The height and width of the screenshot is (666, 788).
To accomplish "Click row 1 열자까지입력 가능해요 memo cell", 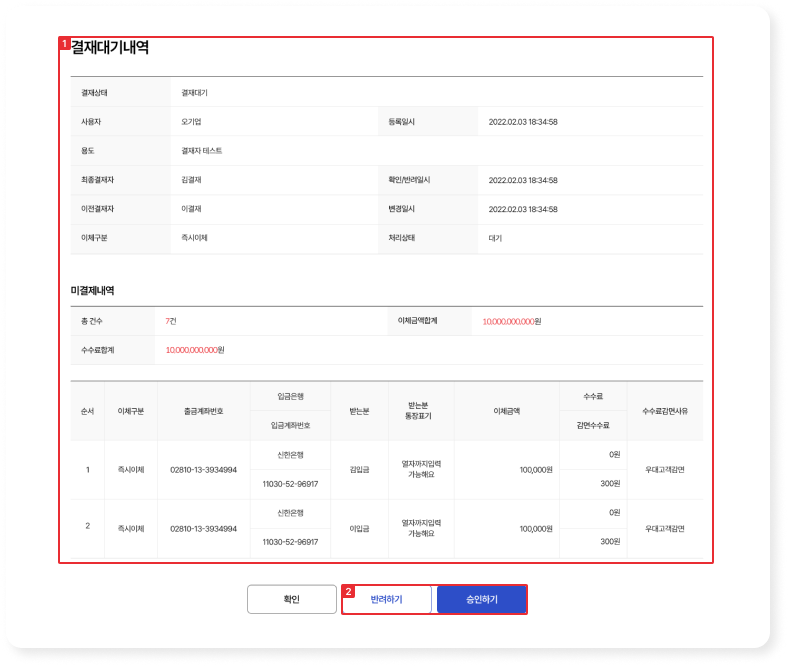I will (x=421, y=469).
